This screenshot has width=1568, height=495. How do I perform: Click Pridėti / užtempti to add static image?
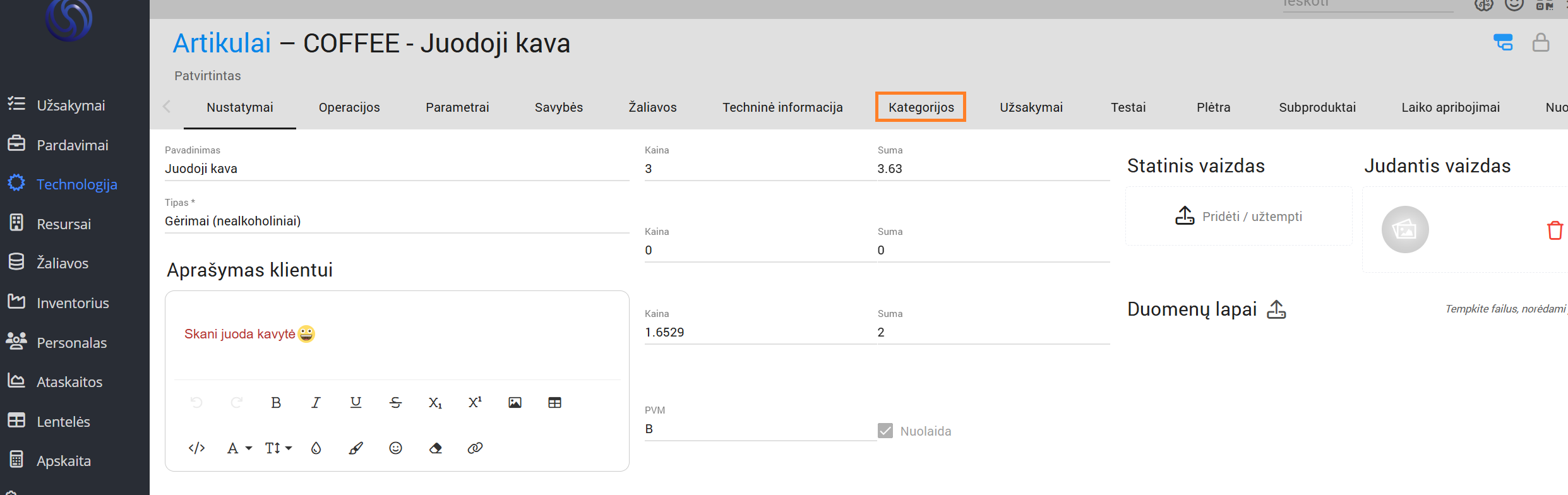pos(1238,217)
